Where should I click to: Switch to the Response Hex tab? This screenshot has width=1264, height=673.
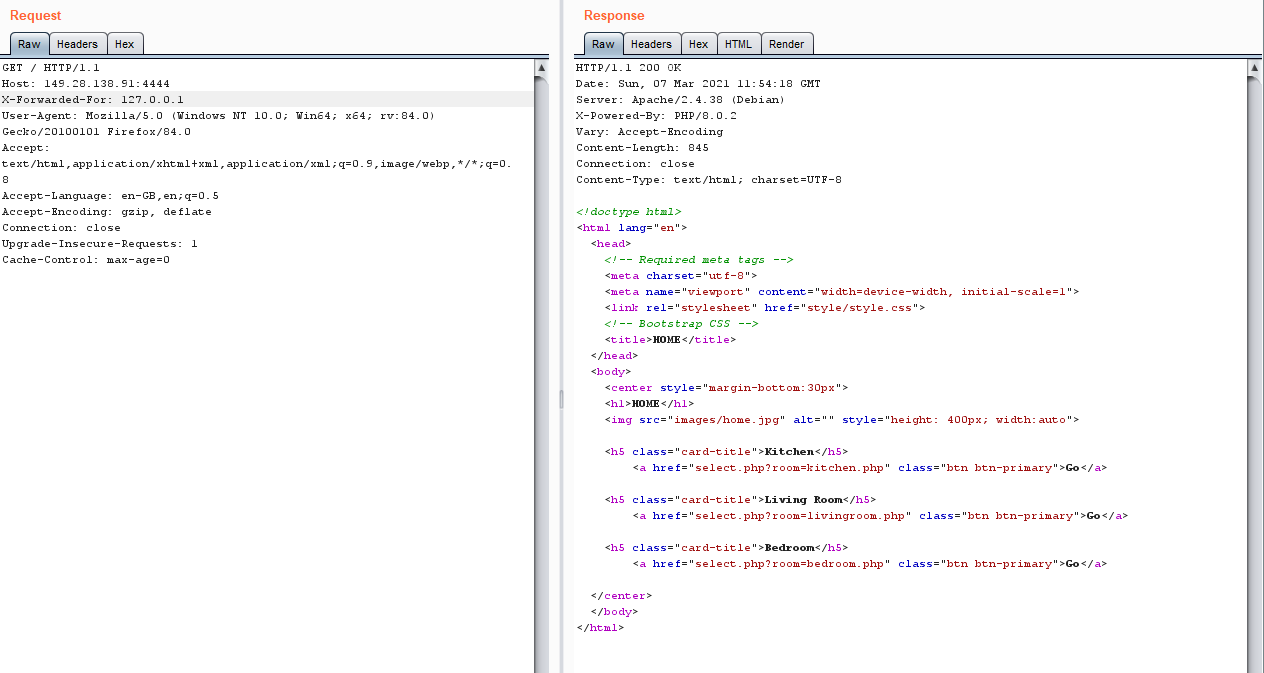tap(698, 44)
